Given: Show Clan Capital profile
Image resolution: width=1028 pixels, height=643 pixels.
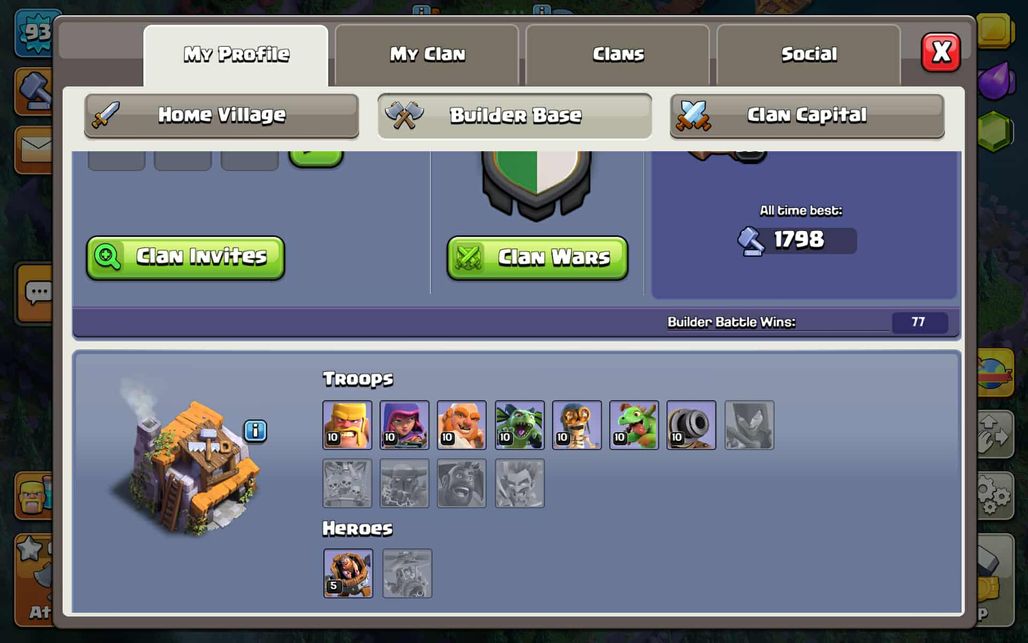Looking at the screenshot, I should click(x=807, y=115).
